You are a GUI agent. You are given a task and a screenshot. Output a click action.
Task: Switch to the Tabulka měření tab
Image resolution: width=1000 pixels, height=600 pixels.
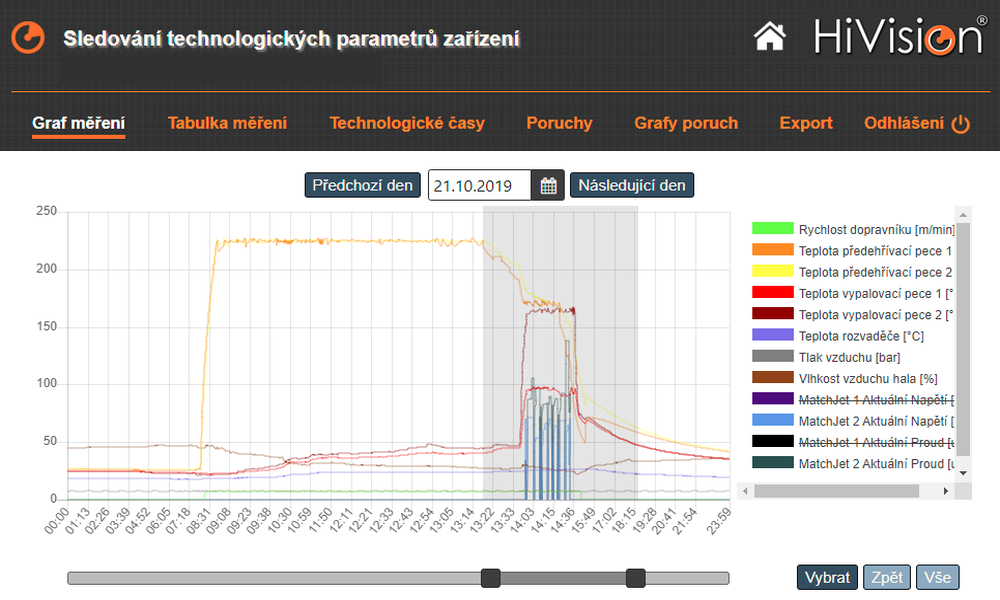(227, 122)
